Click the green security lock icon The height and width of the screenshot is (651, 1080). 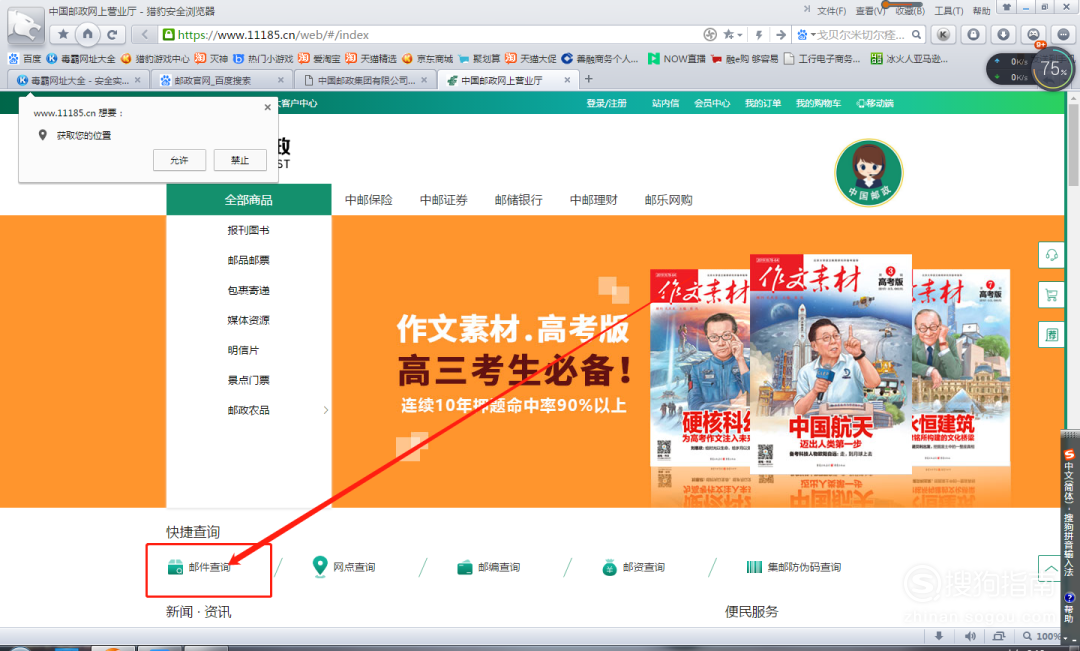[168, 34]
